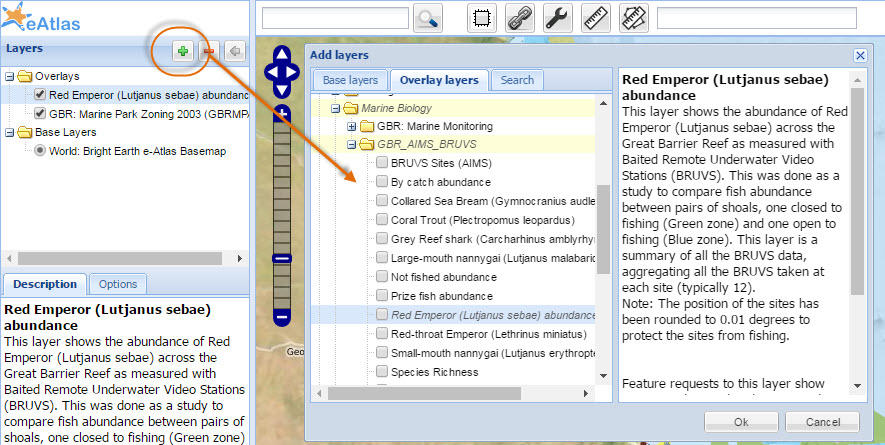Image resolution: width=885 pixels, height=445 pixels.
Task: Click Ok in Add layers dialog
Action: [741, 422]
